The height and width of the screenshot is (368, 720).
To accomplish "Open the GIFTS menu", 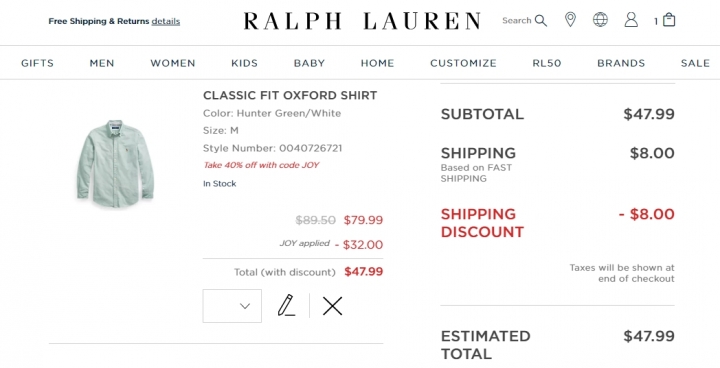I will (x=37, y=63).
